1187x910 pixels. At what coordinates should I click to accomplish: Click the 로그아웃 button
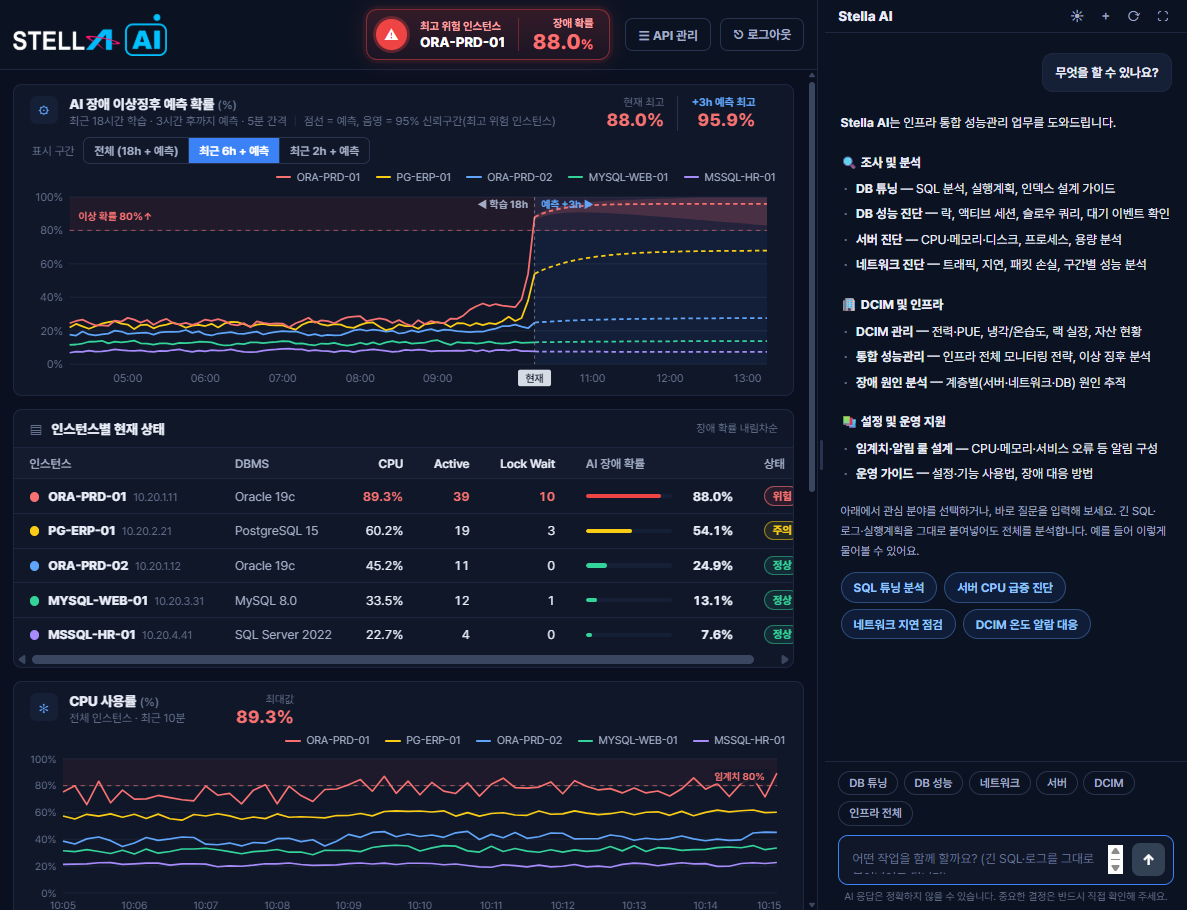tap(762, 35)
